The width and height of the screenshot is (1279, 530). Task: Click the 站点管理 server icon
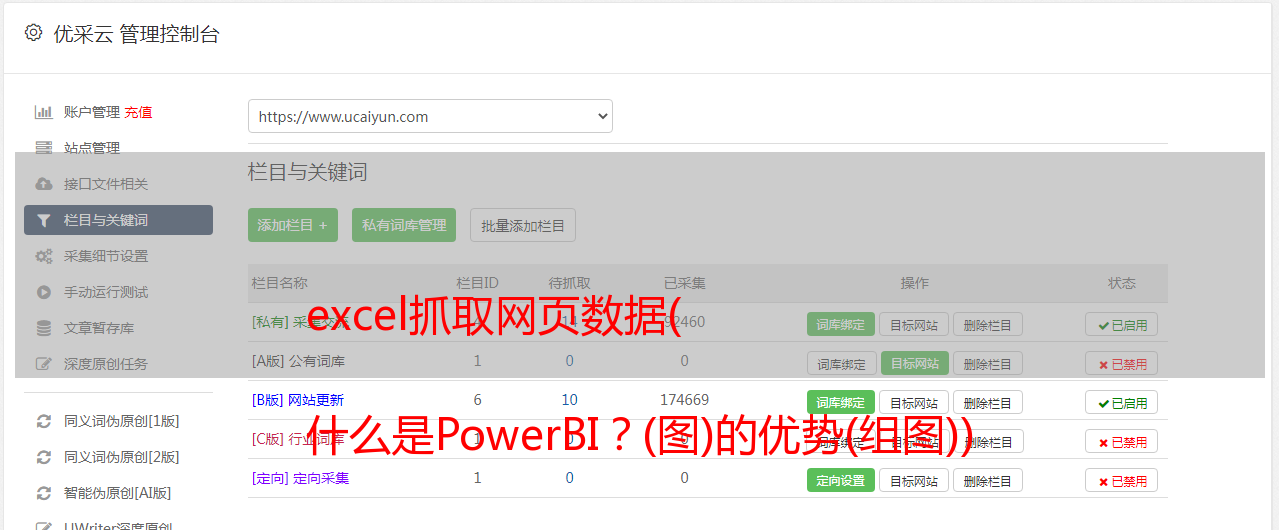tap(44, 148)
